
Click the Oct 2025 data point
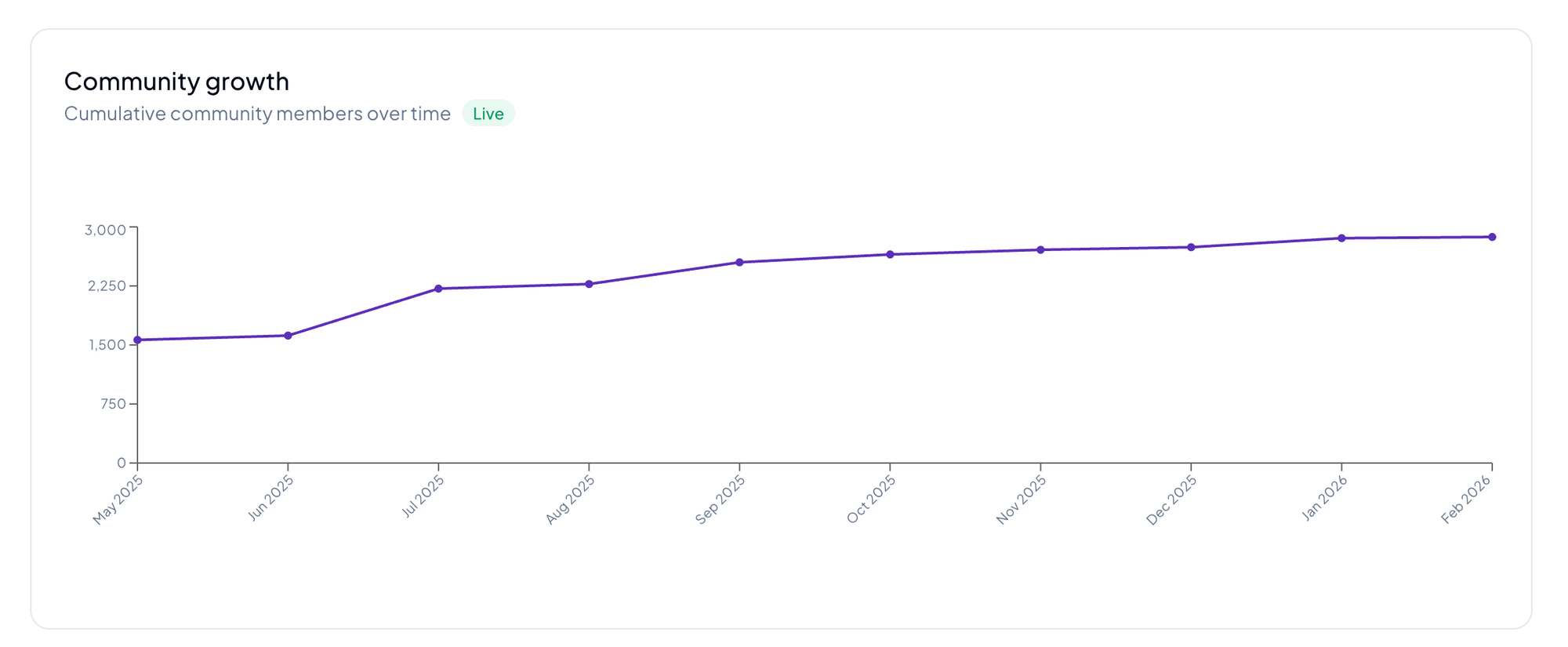click(x=890, y=254)
